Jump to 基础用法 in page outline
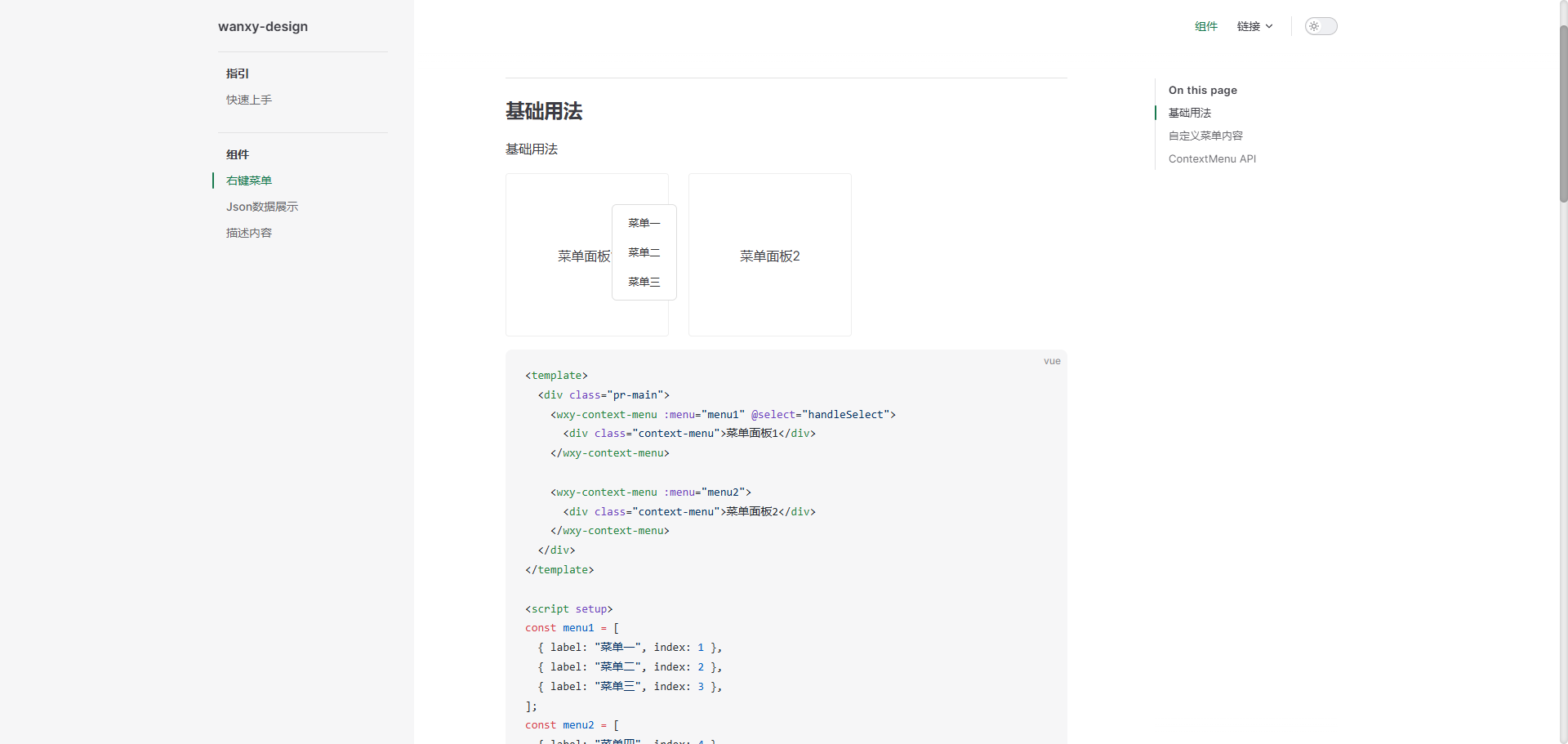The width and height of the screenshot is (1568, 744). (1190, 113)
